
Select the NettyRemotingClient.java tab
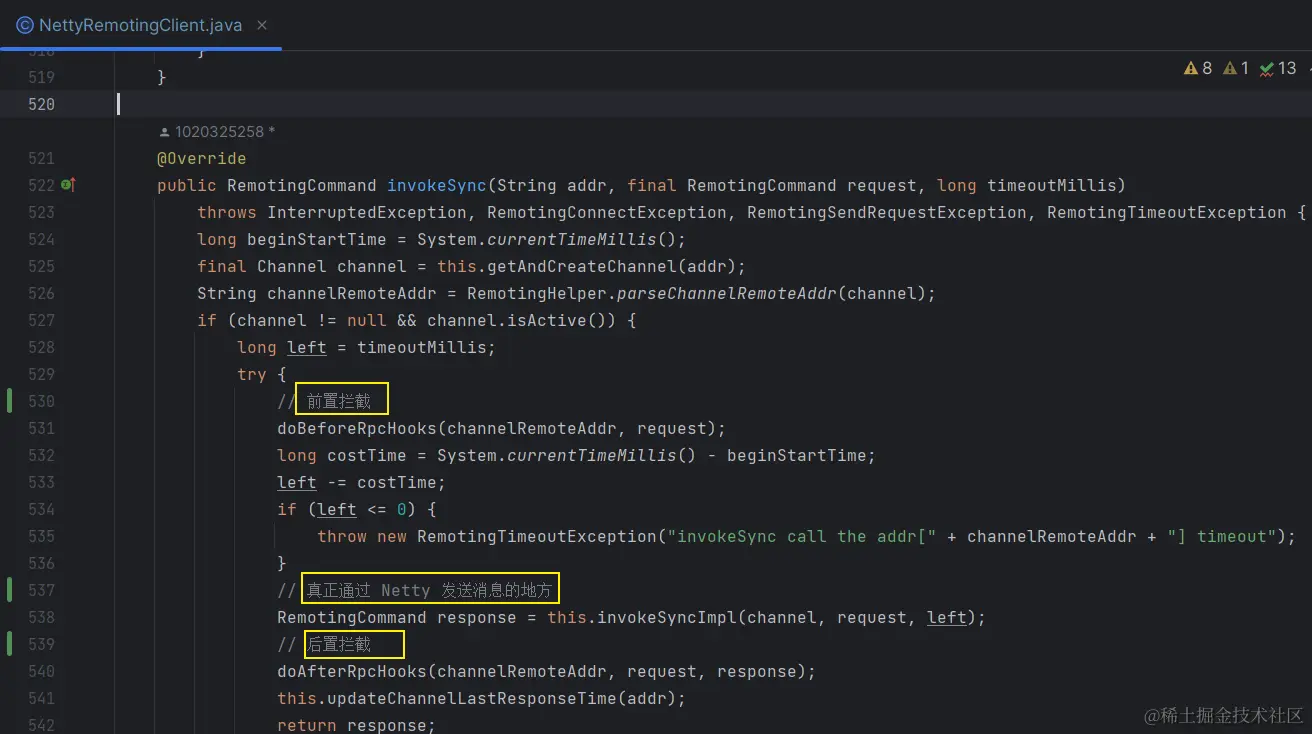(140, 25)
